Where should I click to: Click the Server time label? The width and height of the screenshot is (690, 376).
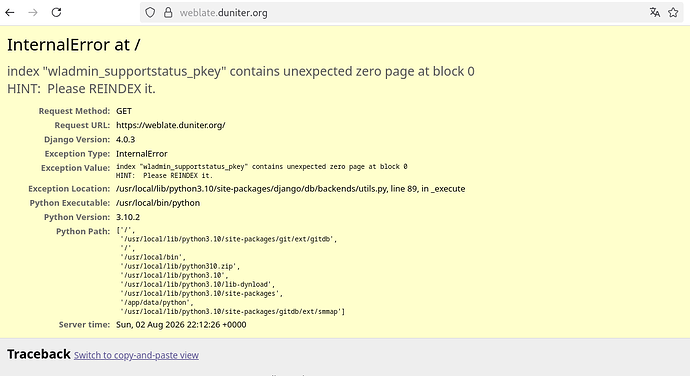[x=84, y=325]
